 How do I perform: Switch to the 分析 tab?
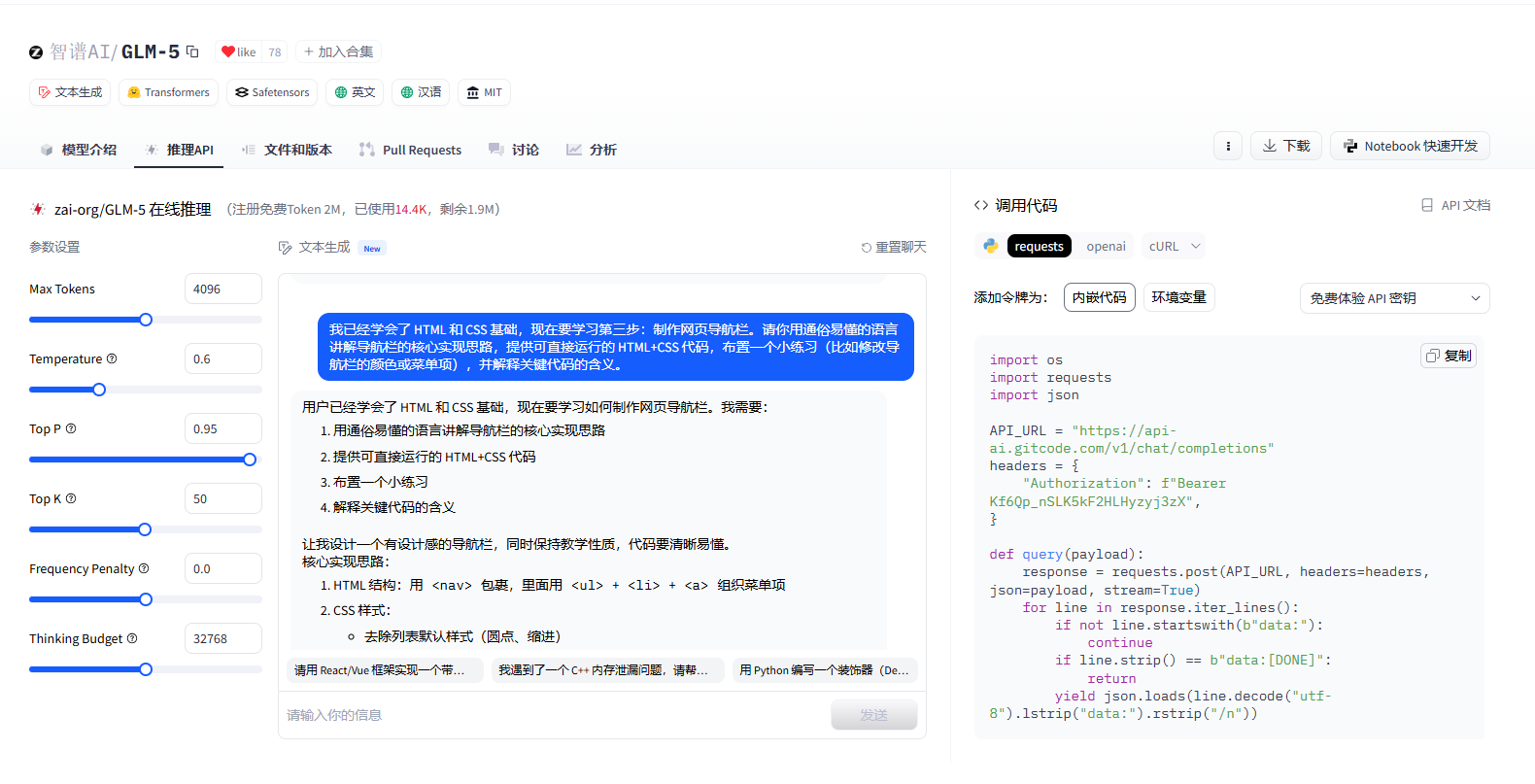tap(592, 150)
